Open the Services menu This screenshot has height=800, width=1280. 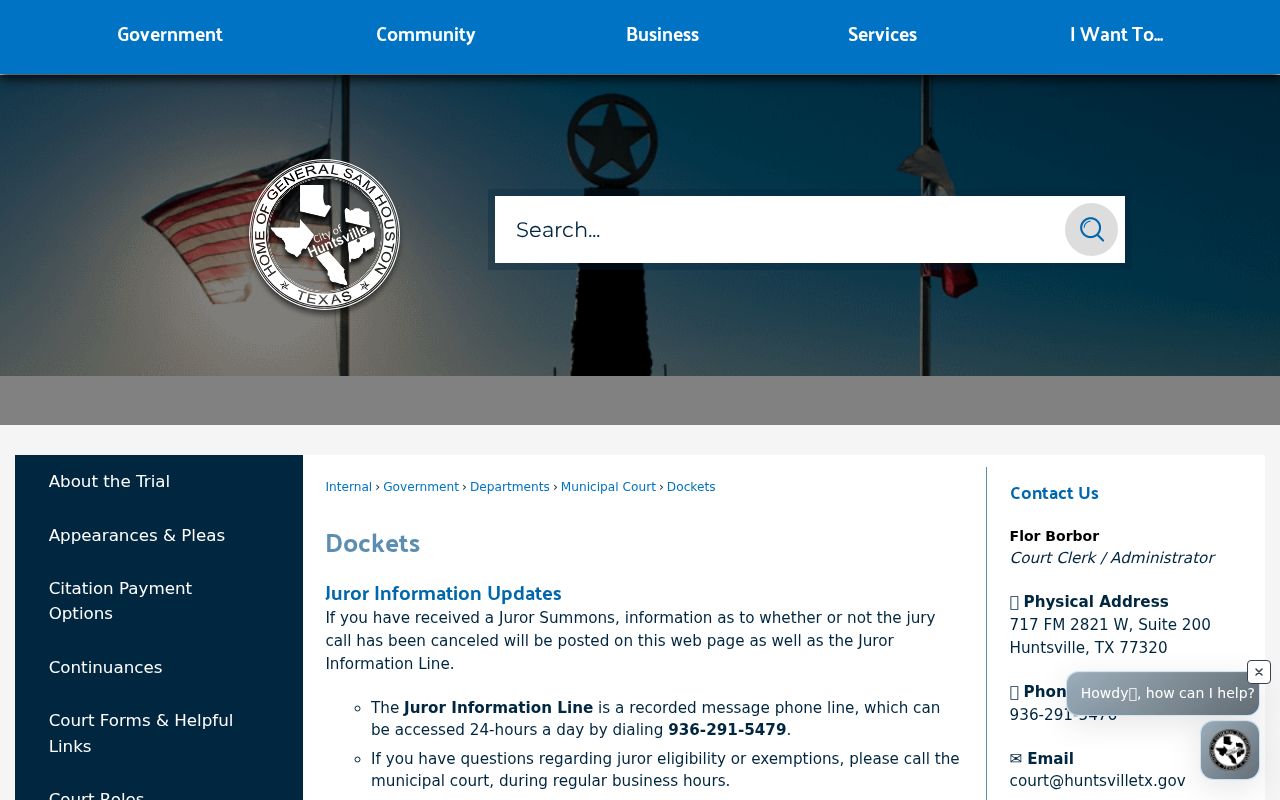[x=882, y=35]
